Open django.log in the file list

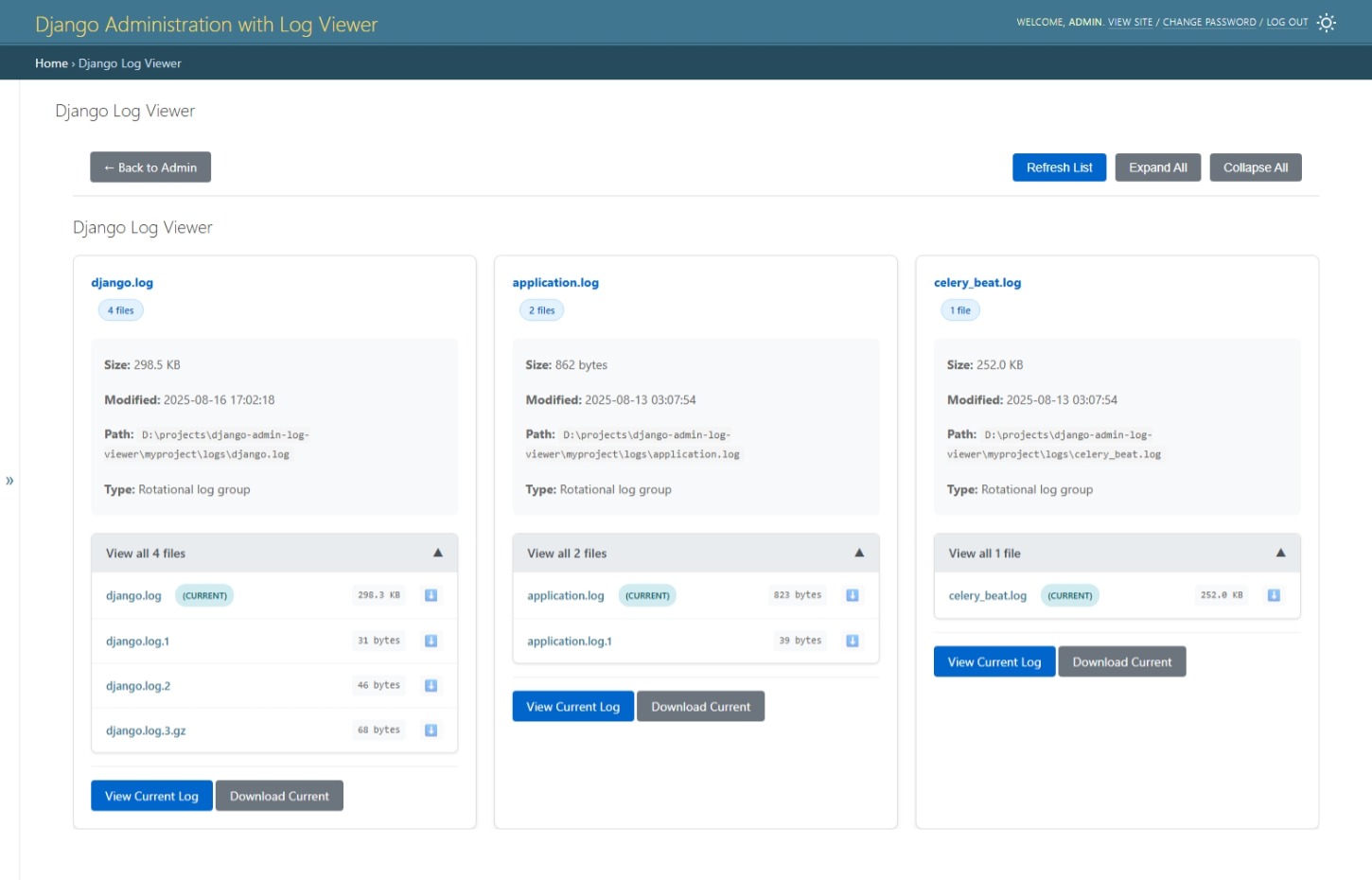133,596
